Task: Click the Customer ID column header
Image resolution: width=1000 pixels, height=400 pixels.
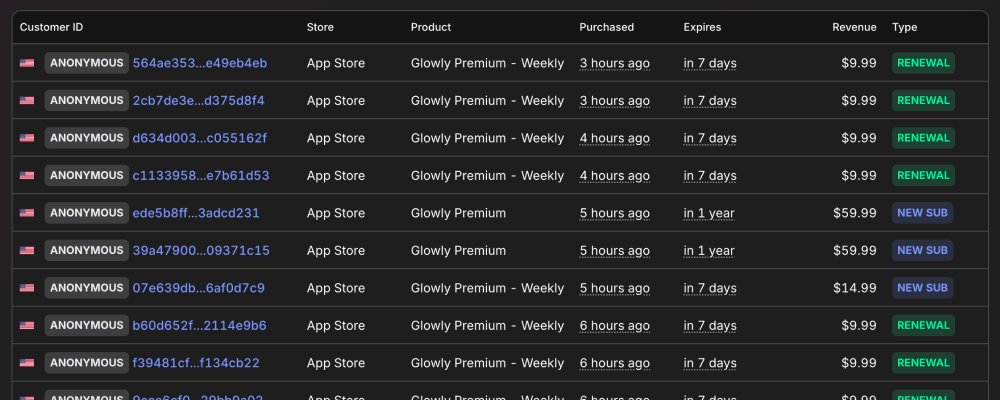Action: pos(51,27)
